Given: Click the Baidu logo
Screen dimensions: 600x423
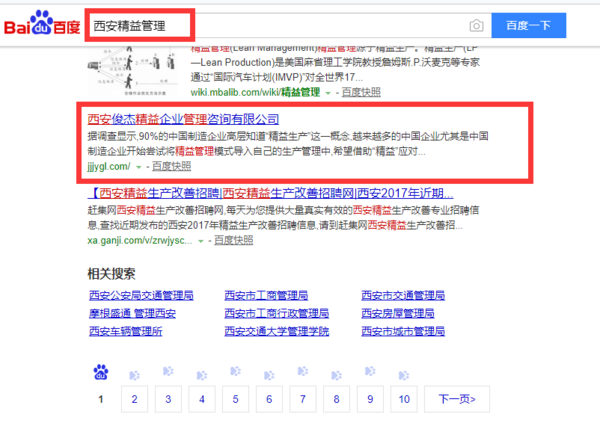Looking at the screenshot, I should (x=42, y=23).
